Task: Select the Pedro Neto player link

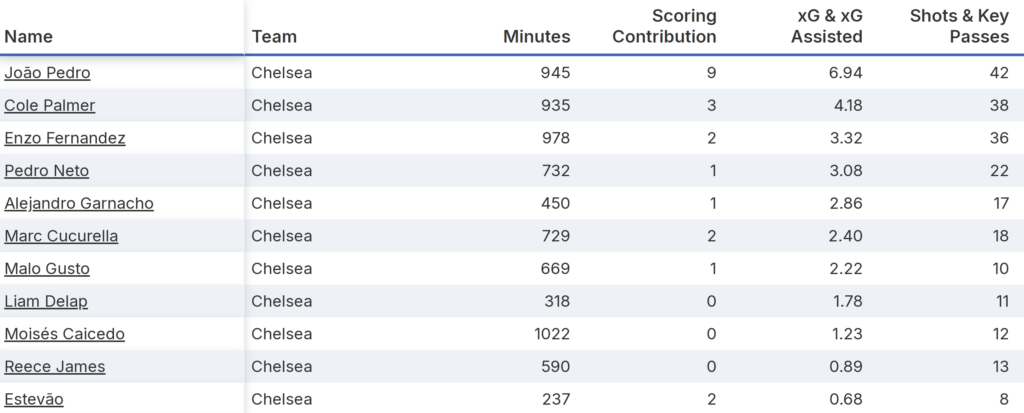Action: (47, 171)
